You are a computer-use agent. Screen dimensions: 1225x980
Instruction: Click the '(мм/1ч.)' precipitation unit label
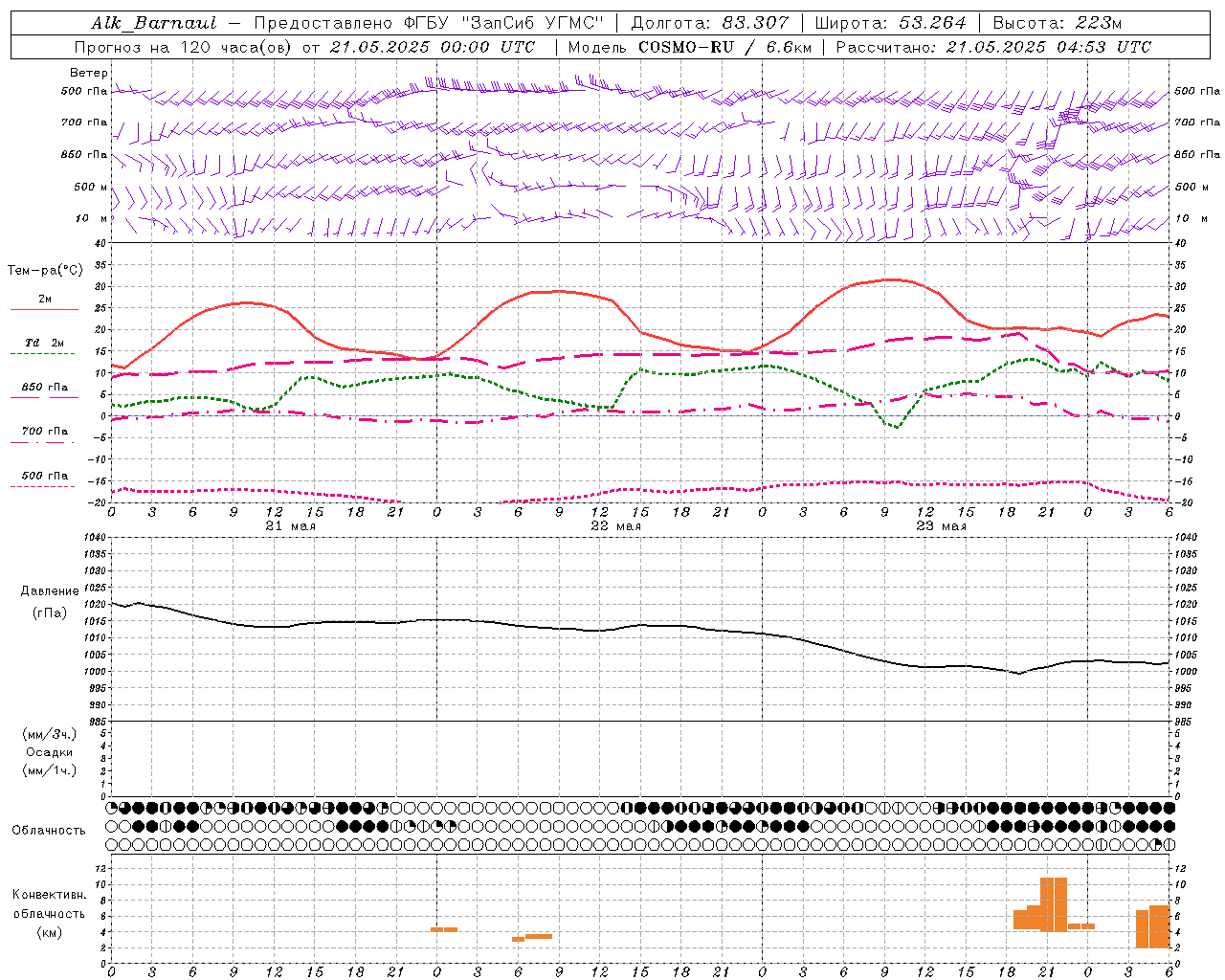coord(50,770)
